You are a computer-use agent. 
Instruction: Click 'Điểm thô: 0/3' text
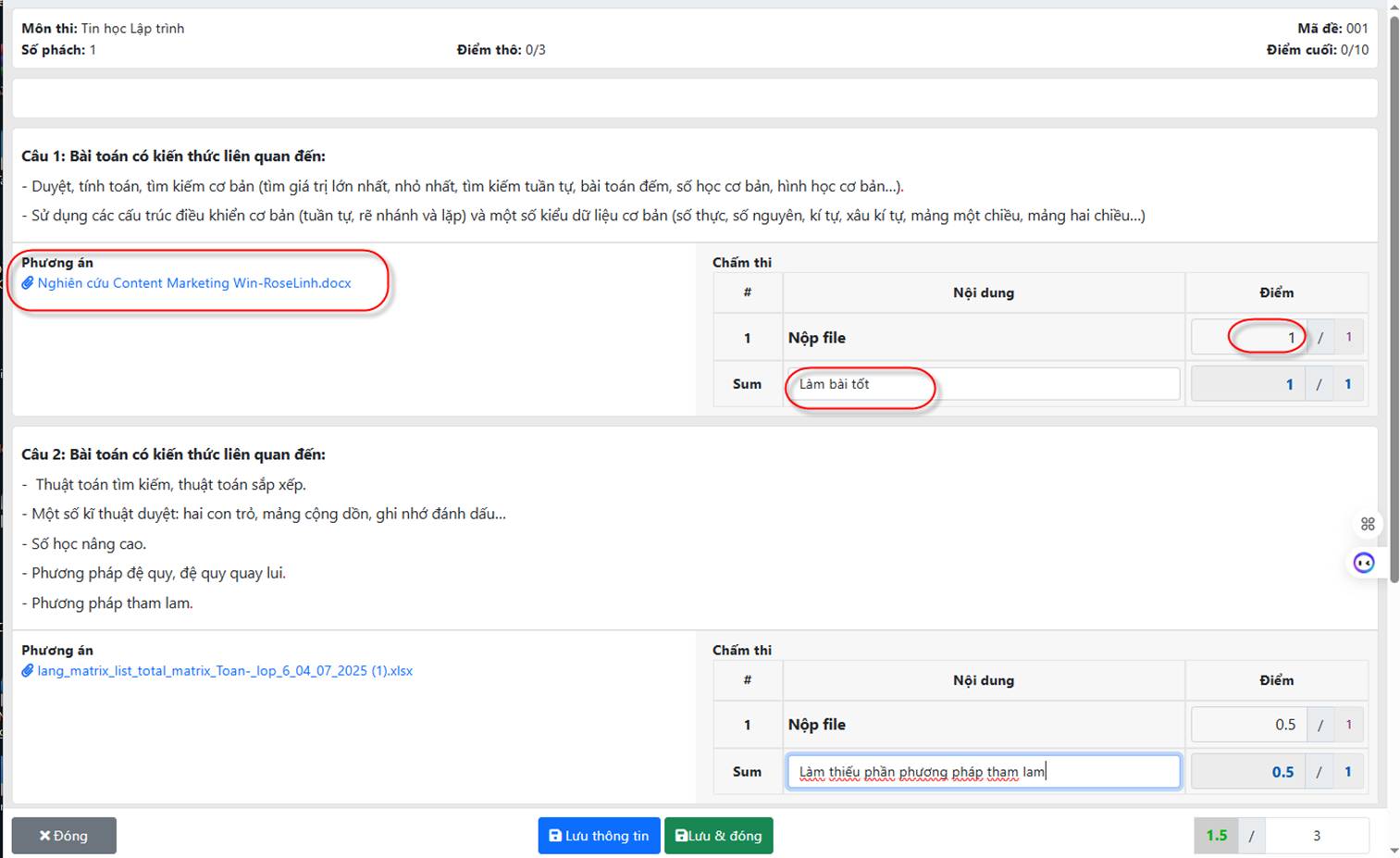[x=501, y=50]
